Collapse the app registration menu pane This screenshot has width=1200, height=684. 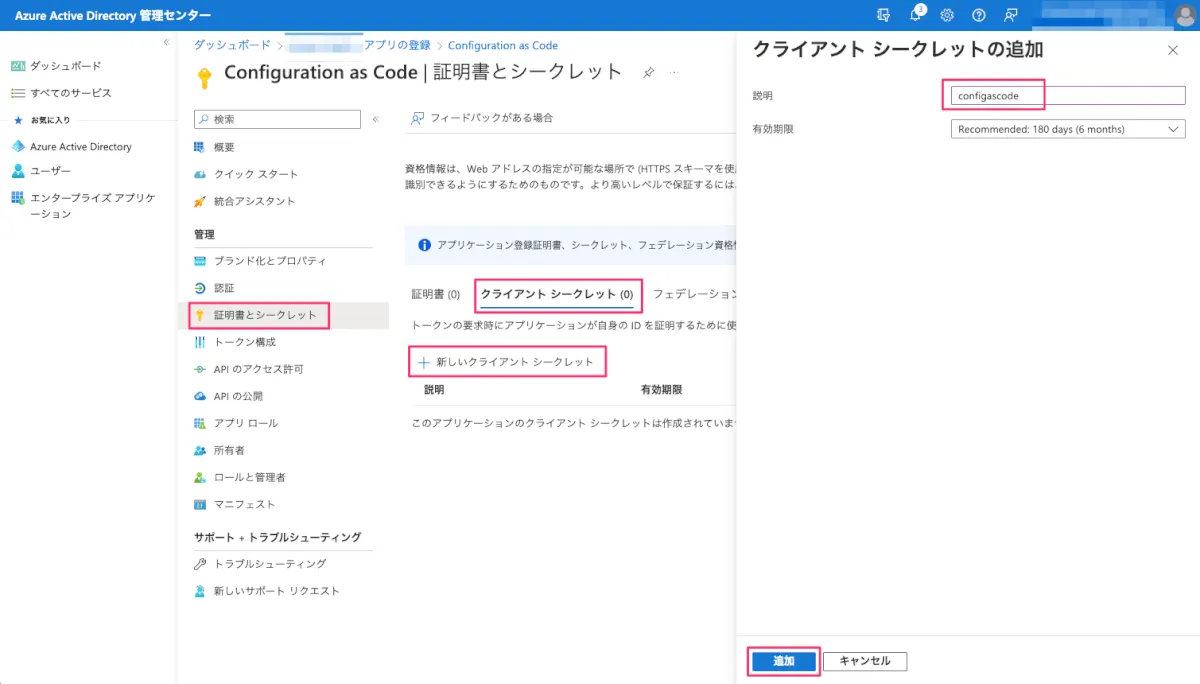pyautogui.click(x=376, y=119)
